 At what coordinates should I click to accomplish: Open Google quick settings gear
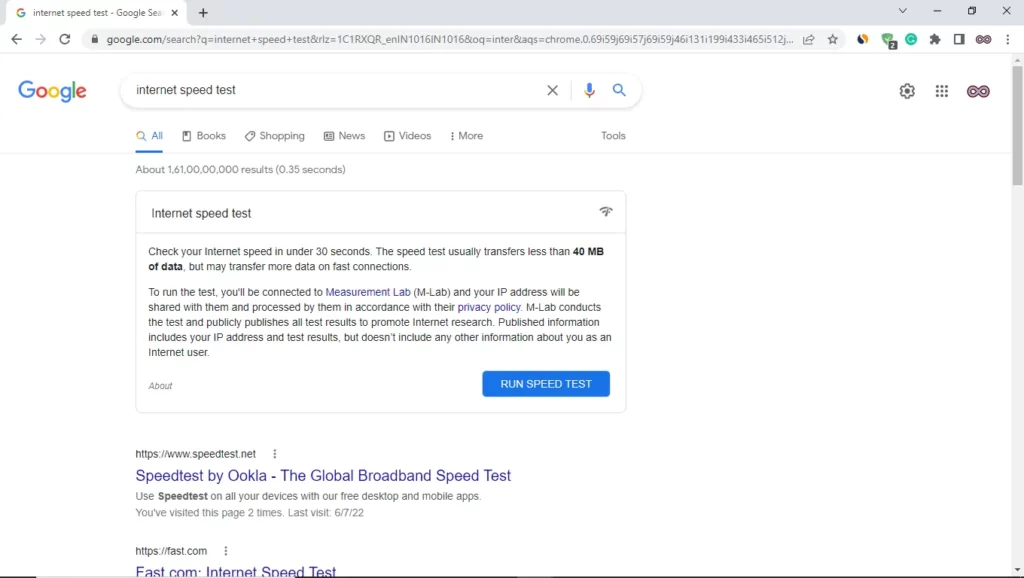click(907, 91)
